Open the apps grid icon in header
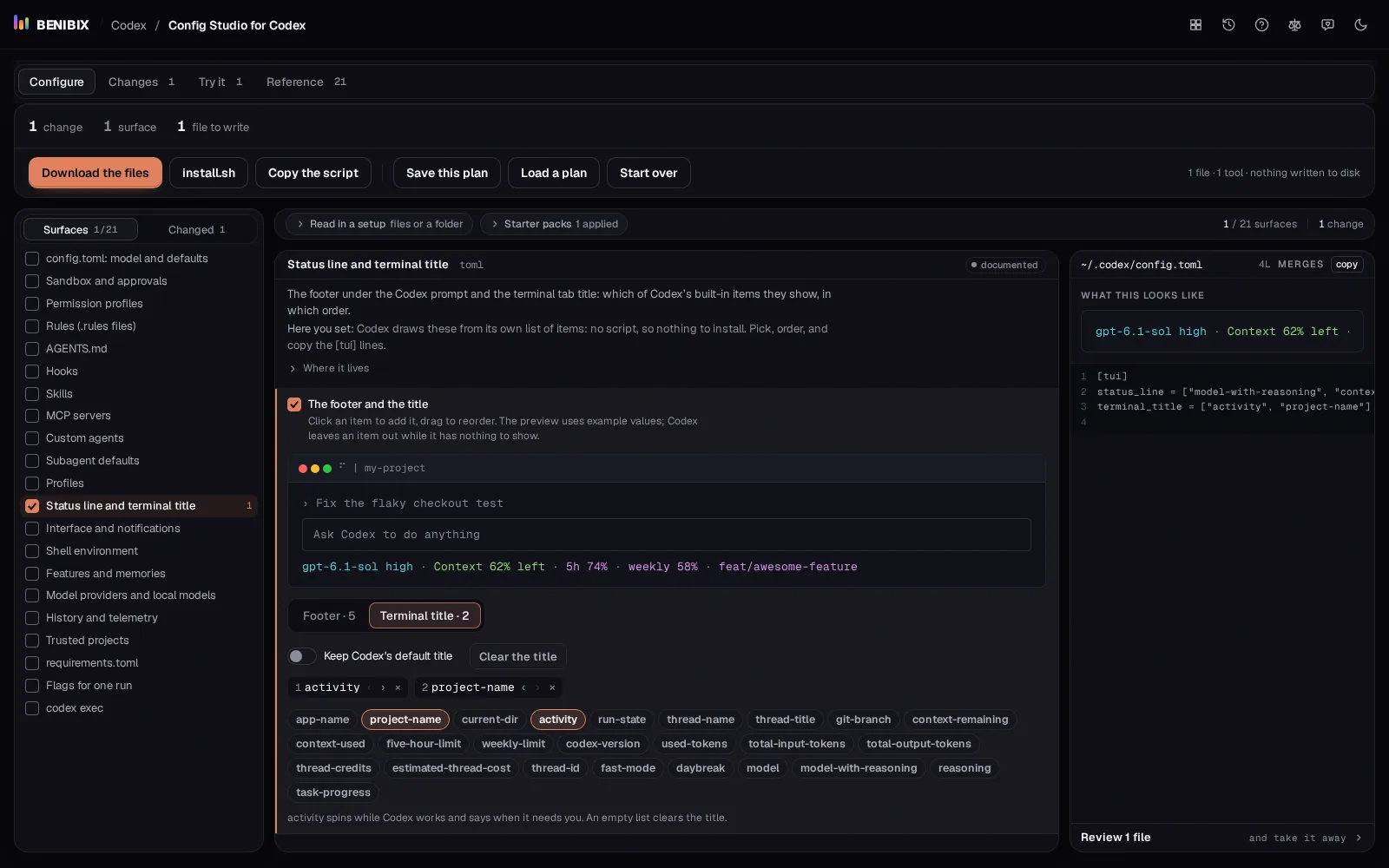Screen dimensions: 1389x868 tap(1195, 25)
